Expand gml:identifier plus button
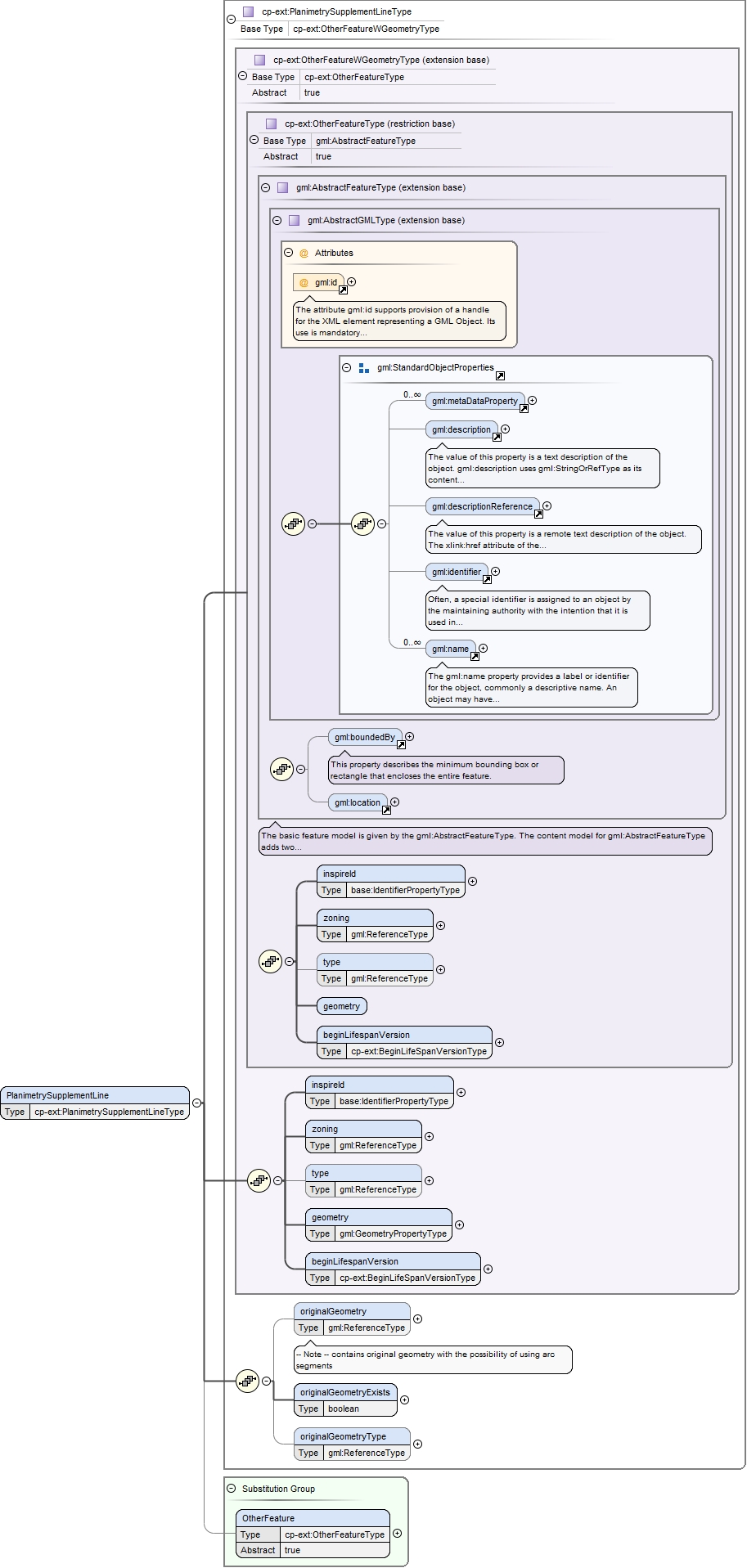This screenshot has width=747, height=1568. [x=496, y=571]
